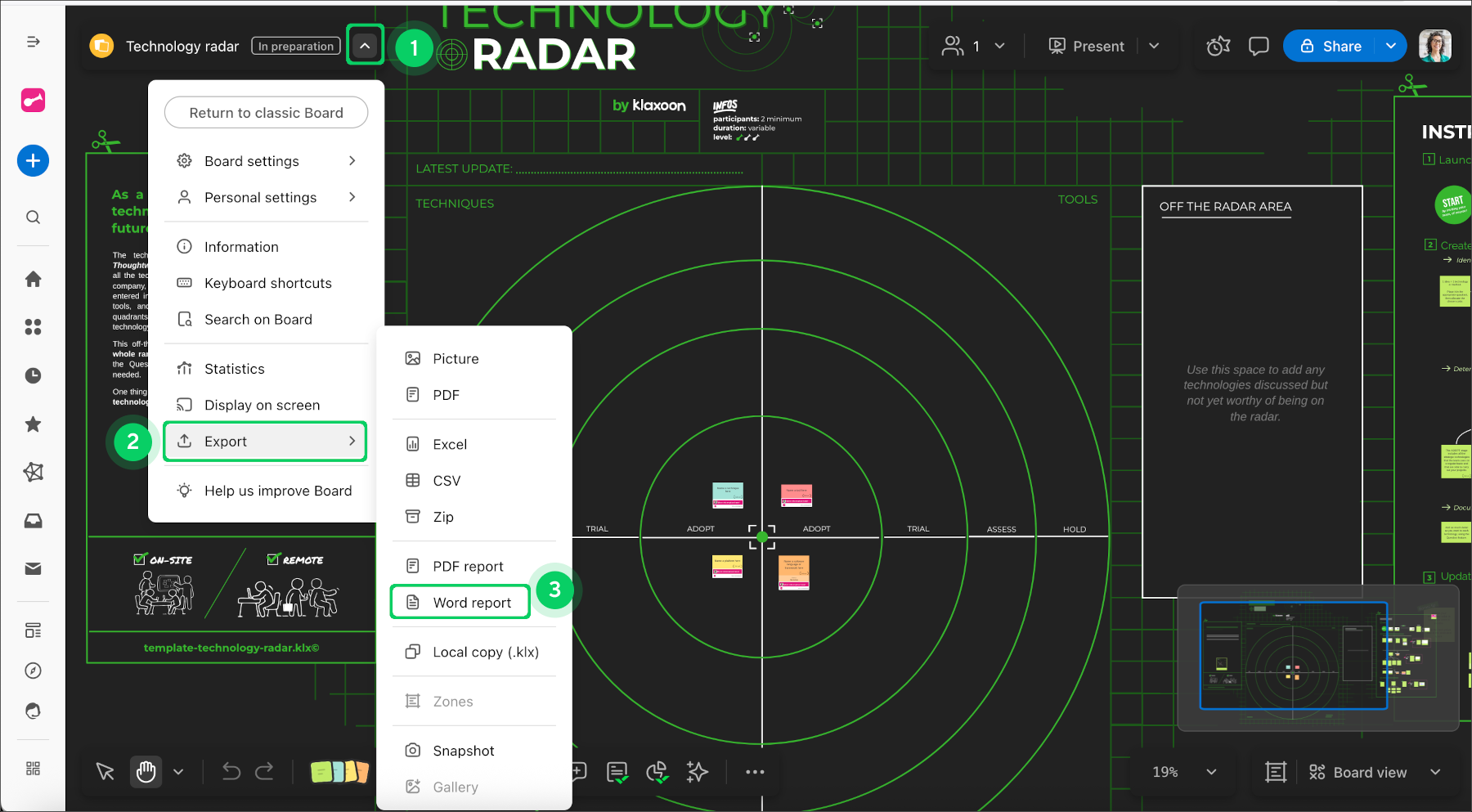Collapse the board menu chevron by title

tap(365, 46)
